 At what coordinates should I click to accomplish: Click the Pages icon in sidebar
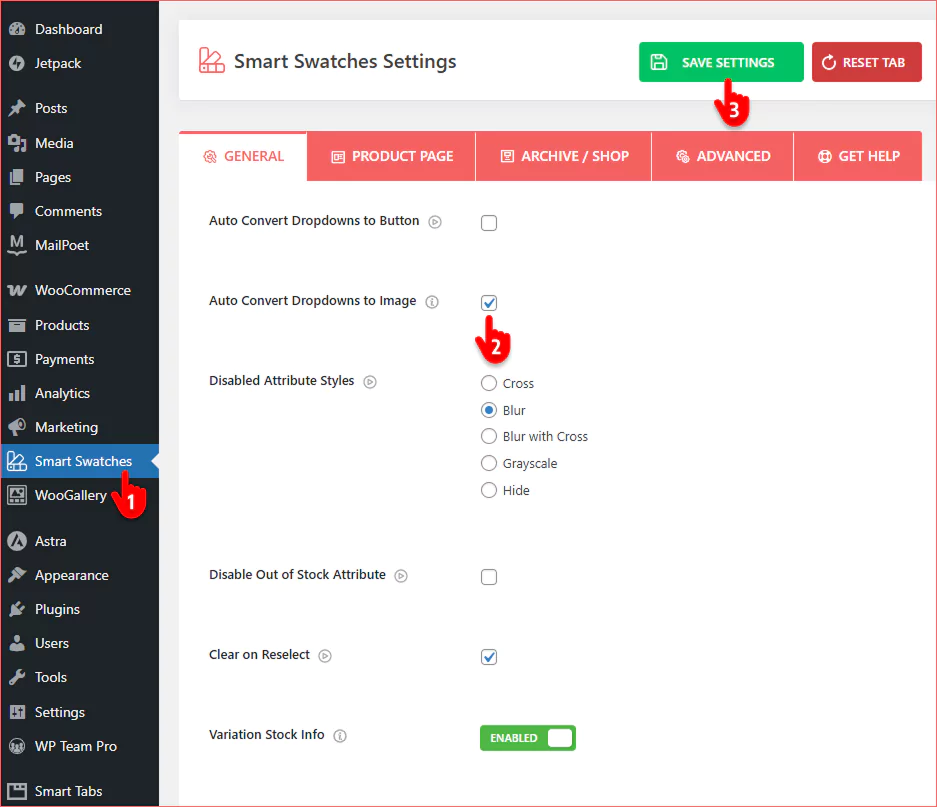pyautogui.click(x=17, y=177)
